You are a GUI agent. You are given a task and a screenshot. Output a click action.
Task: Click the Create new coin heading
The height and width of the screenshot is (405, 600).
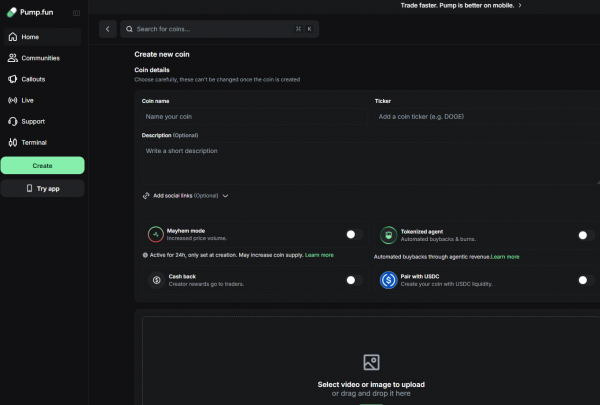click(x=162, y=54)
